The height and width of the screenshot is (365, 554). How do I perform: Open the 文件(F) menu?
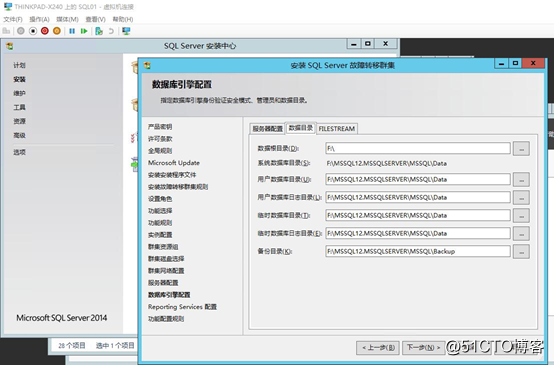click(13, 19)
